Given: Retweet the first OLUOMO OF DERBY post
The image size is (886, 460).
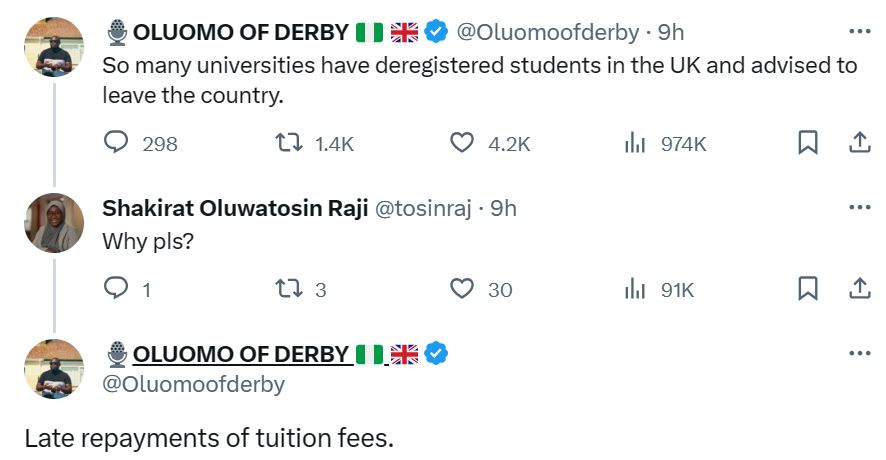Looking at the screenshot, I should (288, 143).
